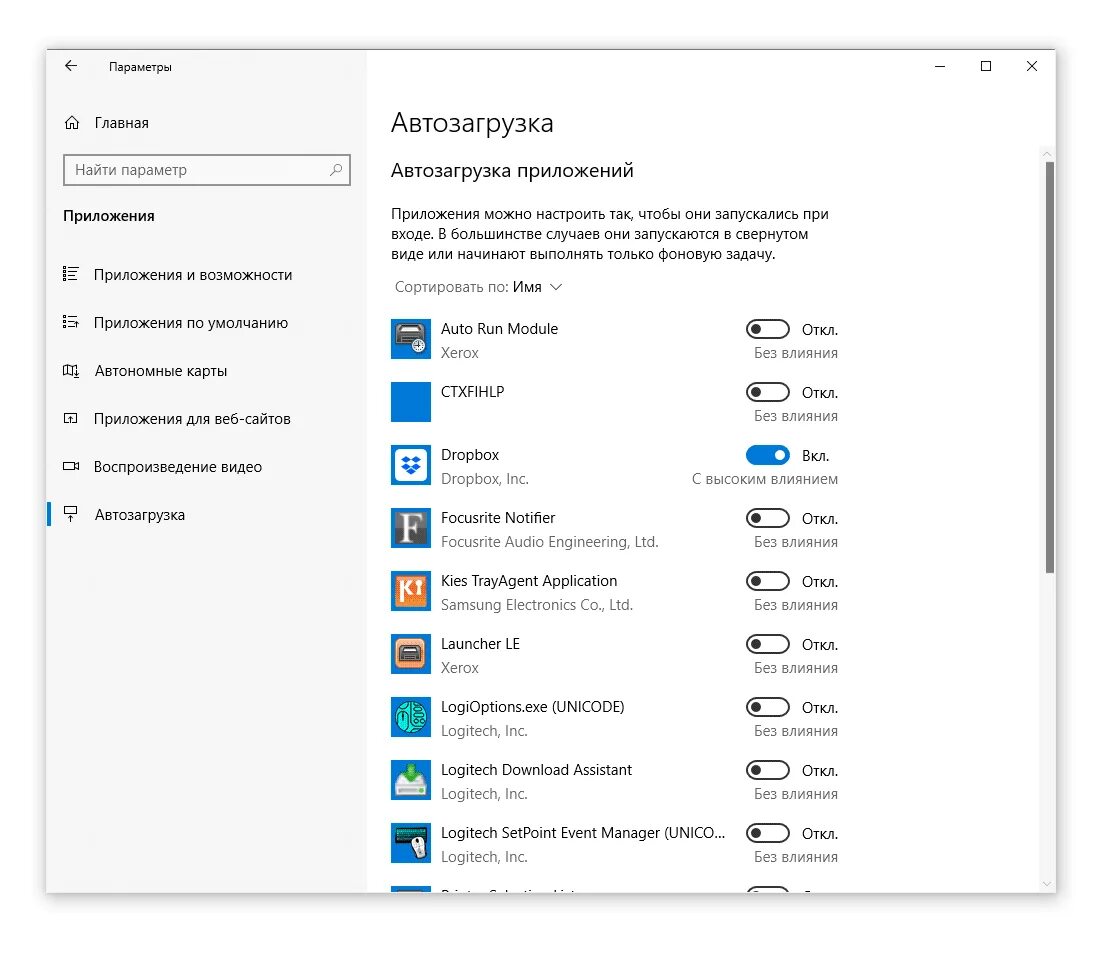Click the Приложения для веб-сайтов icon

pyautogui.click(x=70, y=419)
